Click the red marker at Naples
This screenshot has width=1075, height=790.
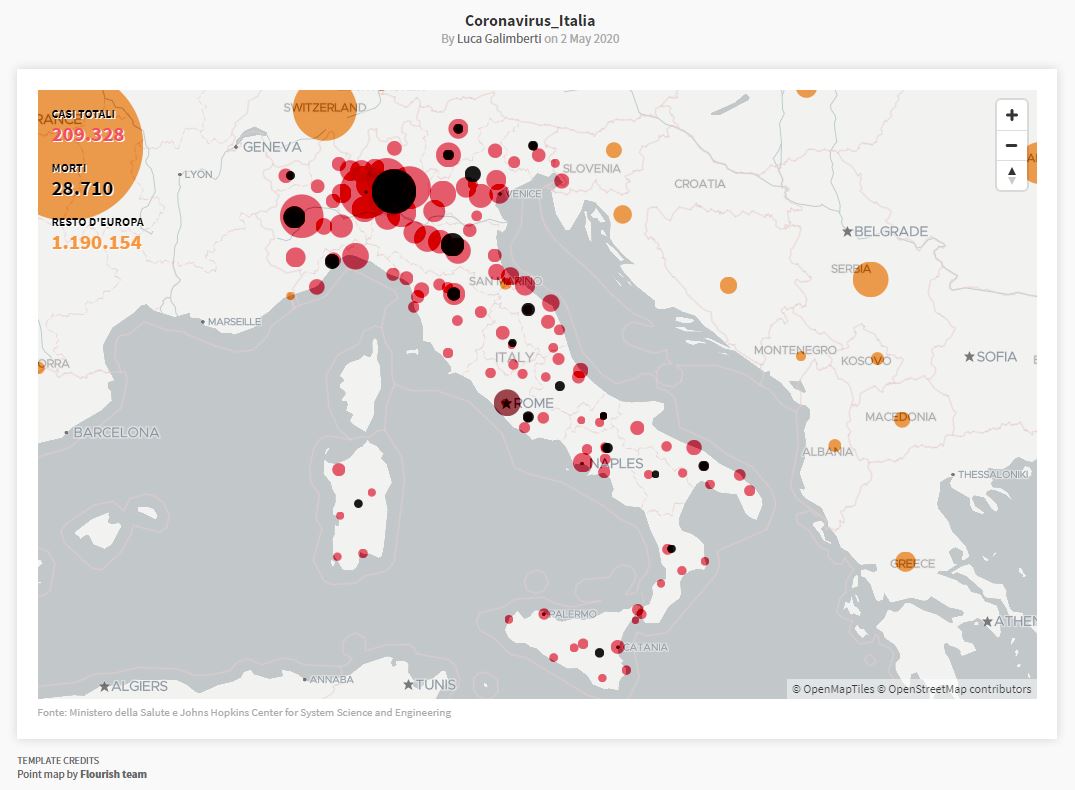click(583, 462)
